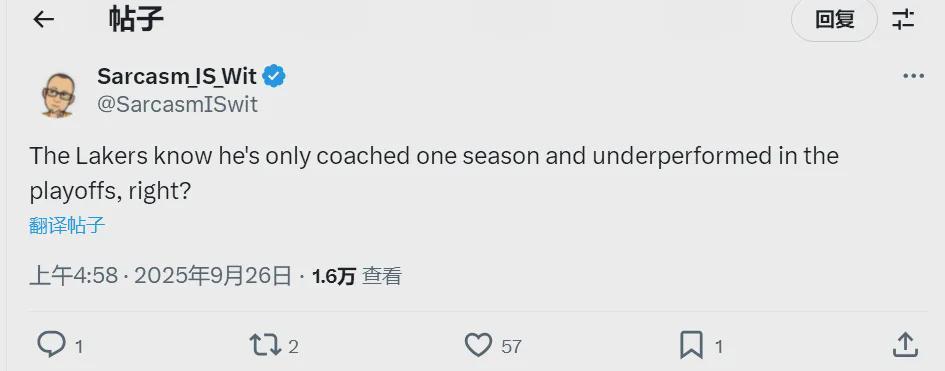Click the Sarcasm_IS_Wit display name
The height and width of the screenshot is (371, 945).
click(177, 76)
